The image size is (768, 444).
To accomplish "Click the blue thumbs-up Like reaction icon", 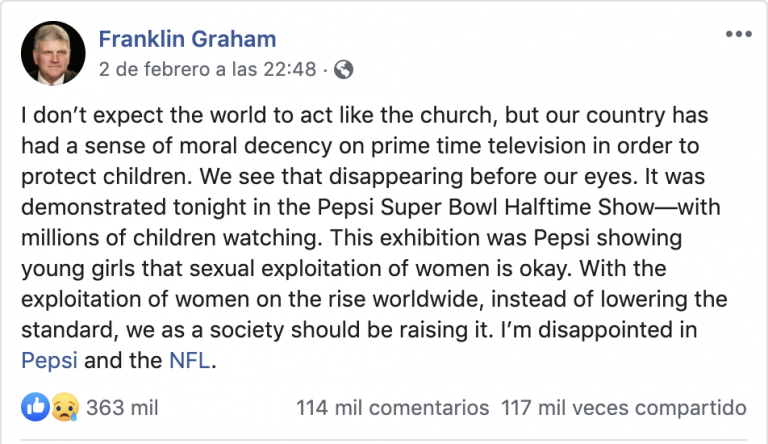I will pos(34,407).
